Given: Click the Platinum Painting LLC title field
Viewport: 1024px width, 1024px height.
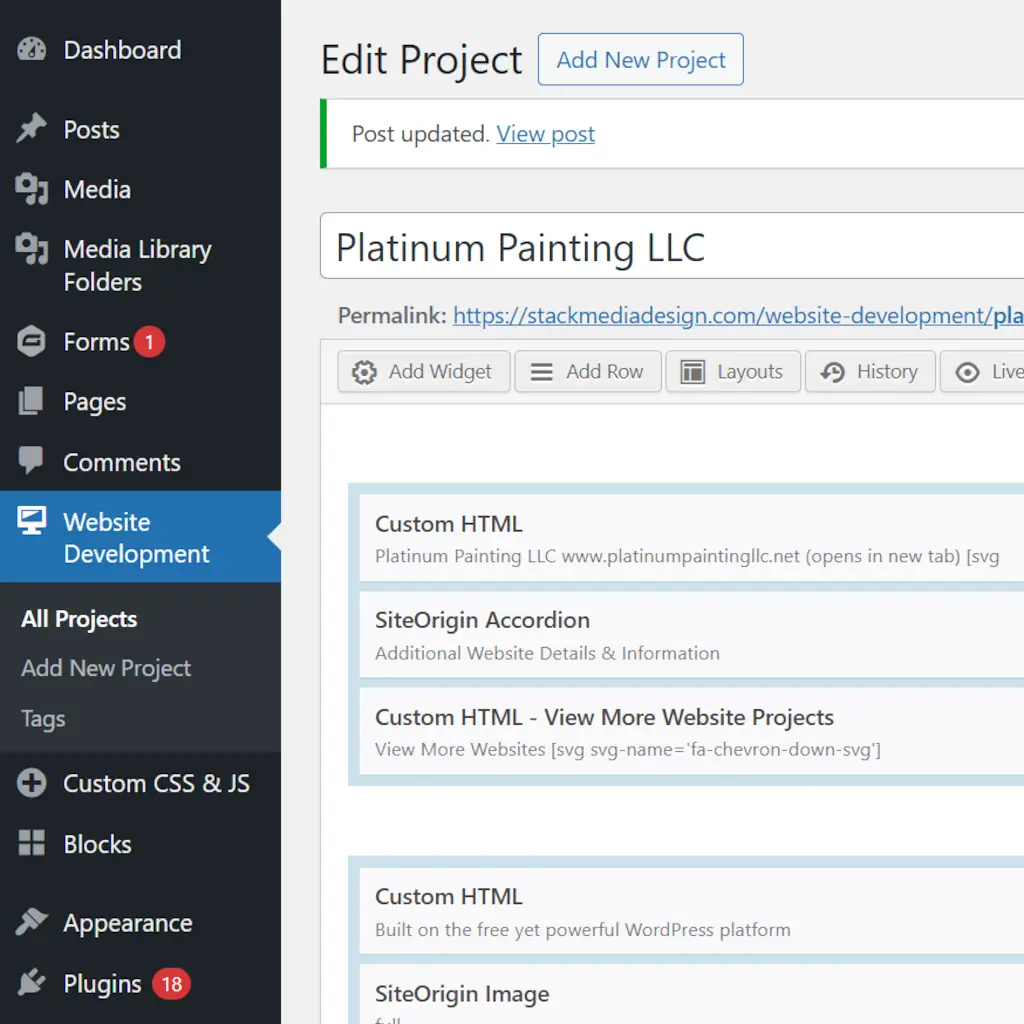Looking at the screenshot, I should click(x=672, y=246).
